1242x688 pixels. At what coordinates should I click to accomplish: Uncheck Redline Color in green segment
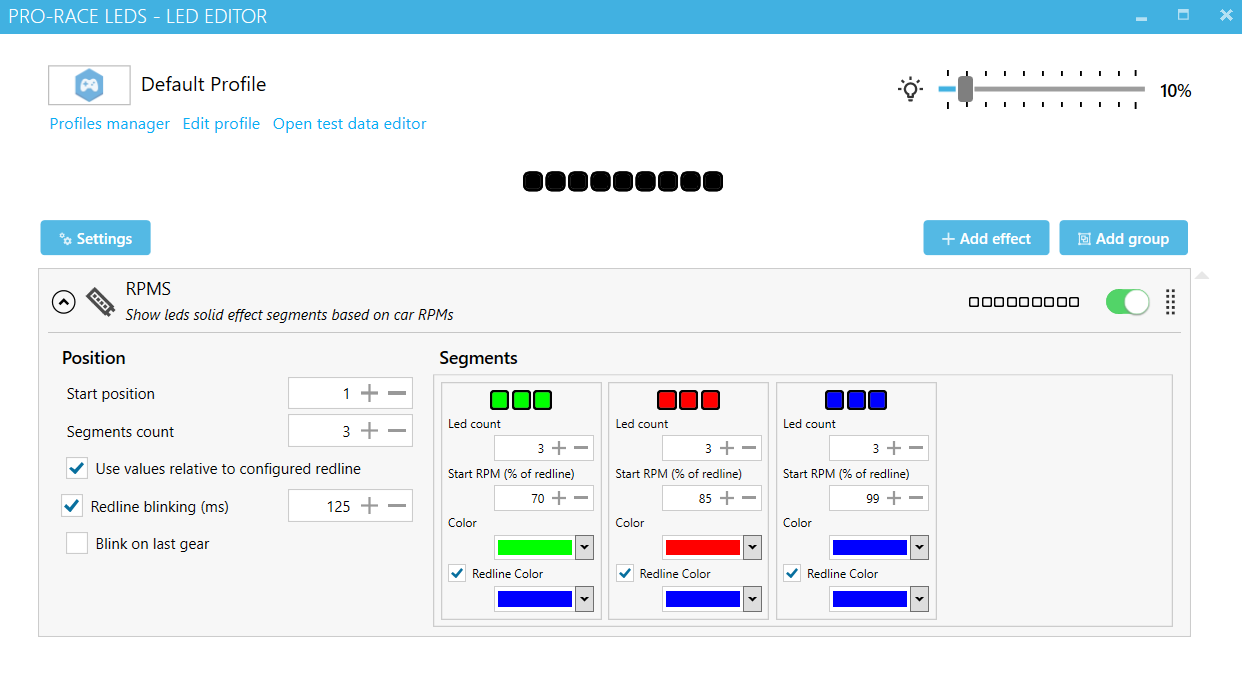point(457,573)
